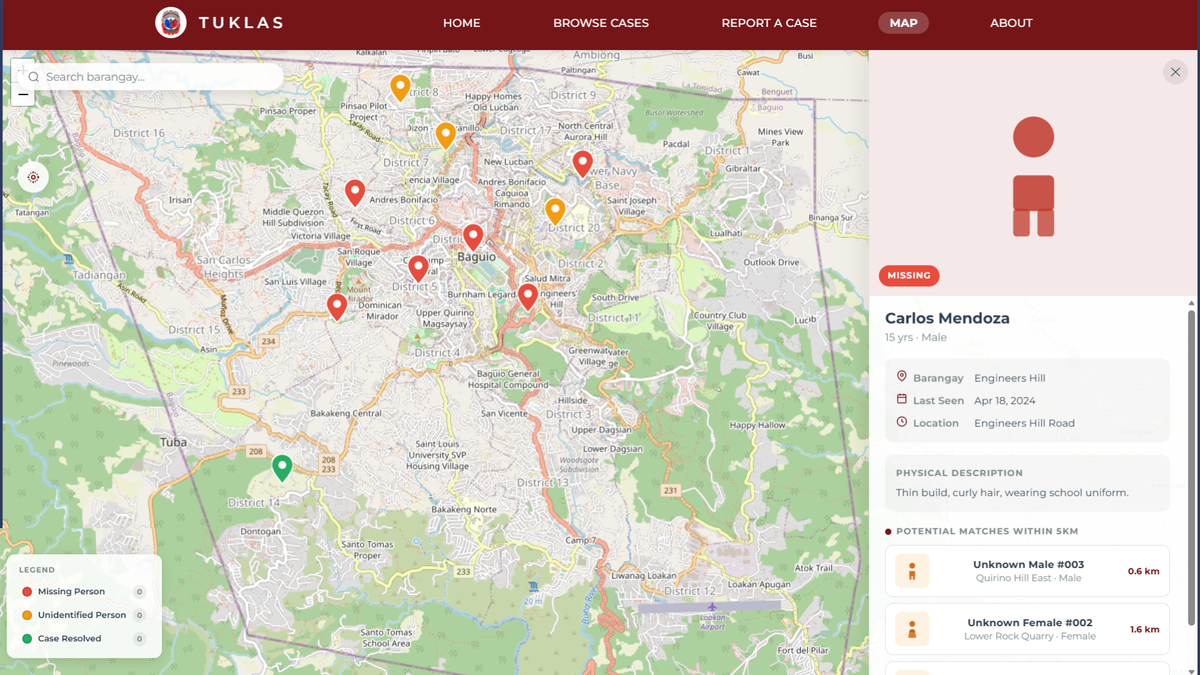Open the green pin above District 14
This screenshot has height=675, width=1200.
tap(282, 467)
